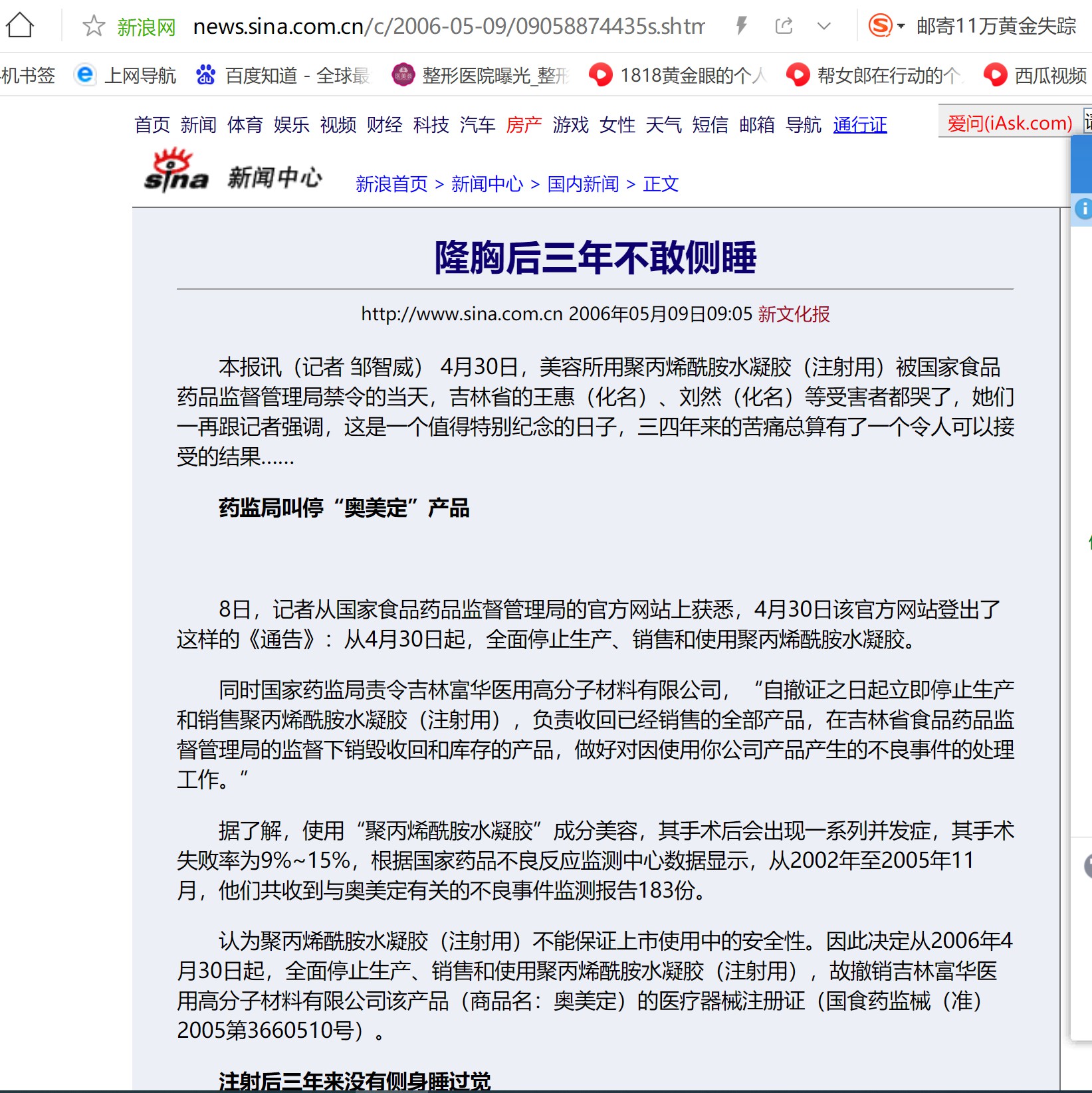Open 游戏 in Sina nav
The image size is (1092, 1093).
coord(571,124)
